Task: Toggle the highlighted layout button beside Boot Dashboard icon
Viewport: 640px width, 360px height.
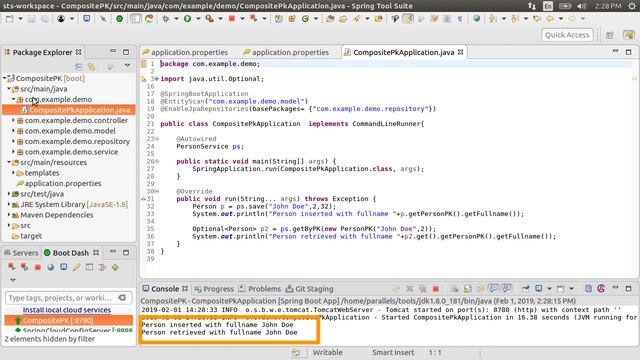Action: point(136,19)
